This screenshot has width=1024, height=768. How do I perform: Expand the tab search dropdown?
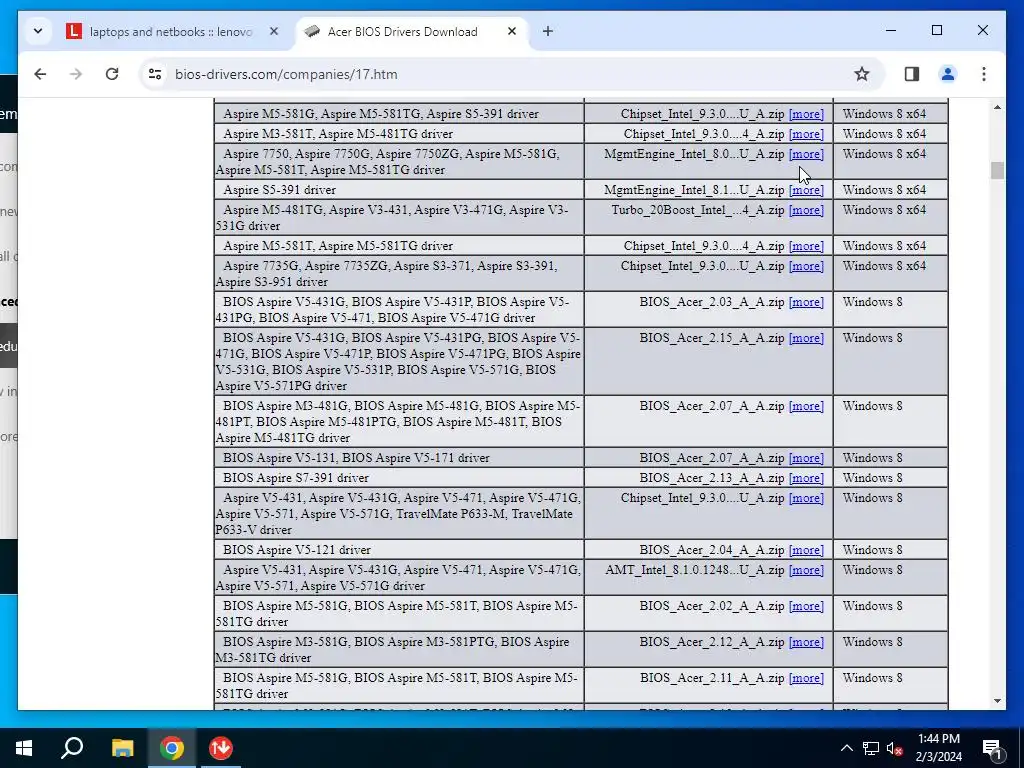[x=38, y=31]
